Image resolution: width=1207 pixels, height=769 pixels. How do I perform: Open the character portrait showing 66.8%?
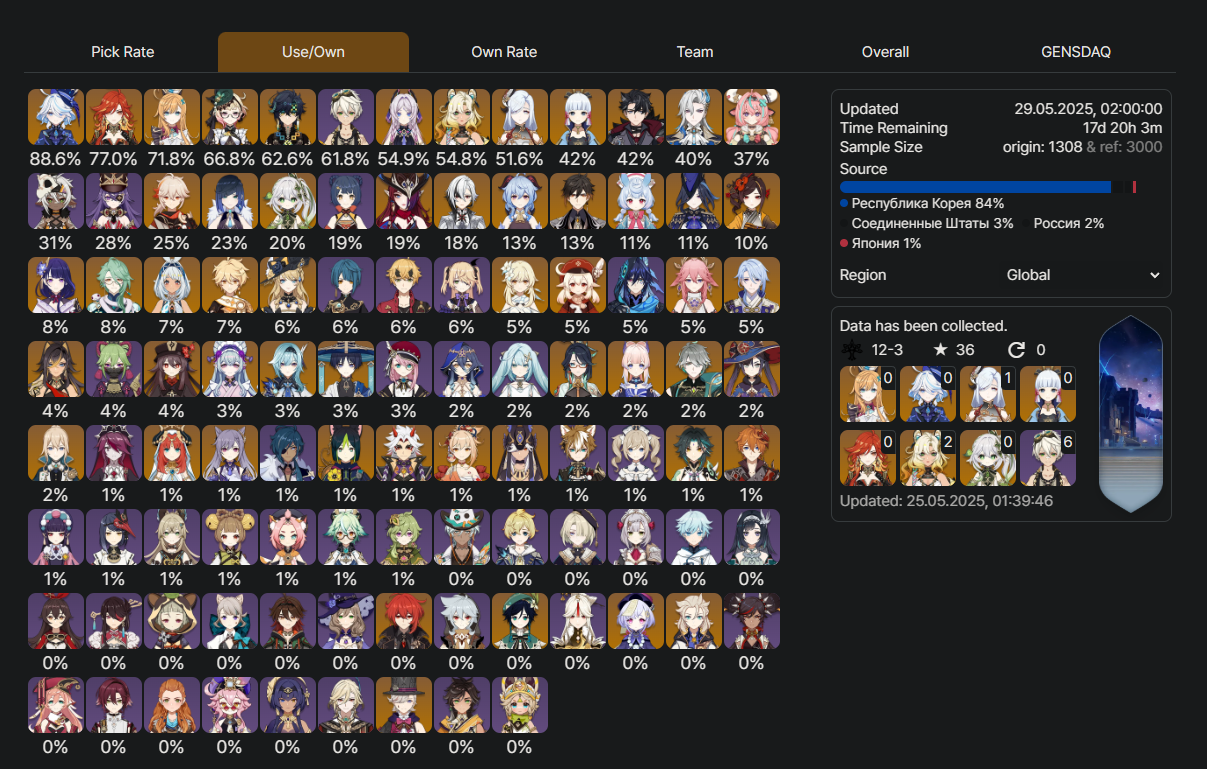coord(229,118)
